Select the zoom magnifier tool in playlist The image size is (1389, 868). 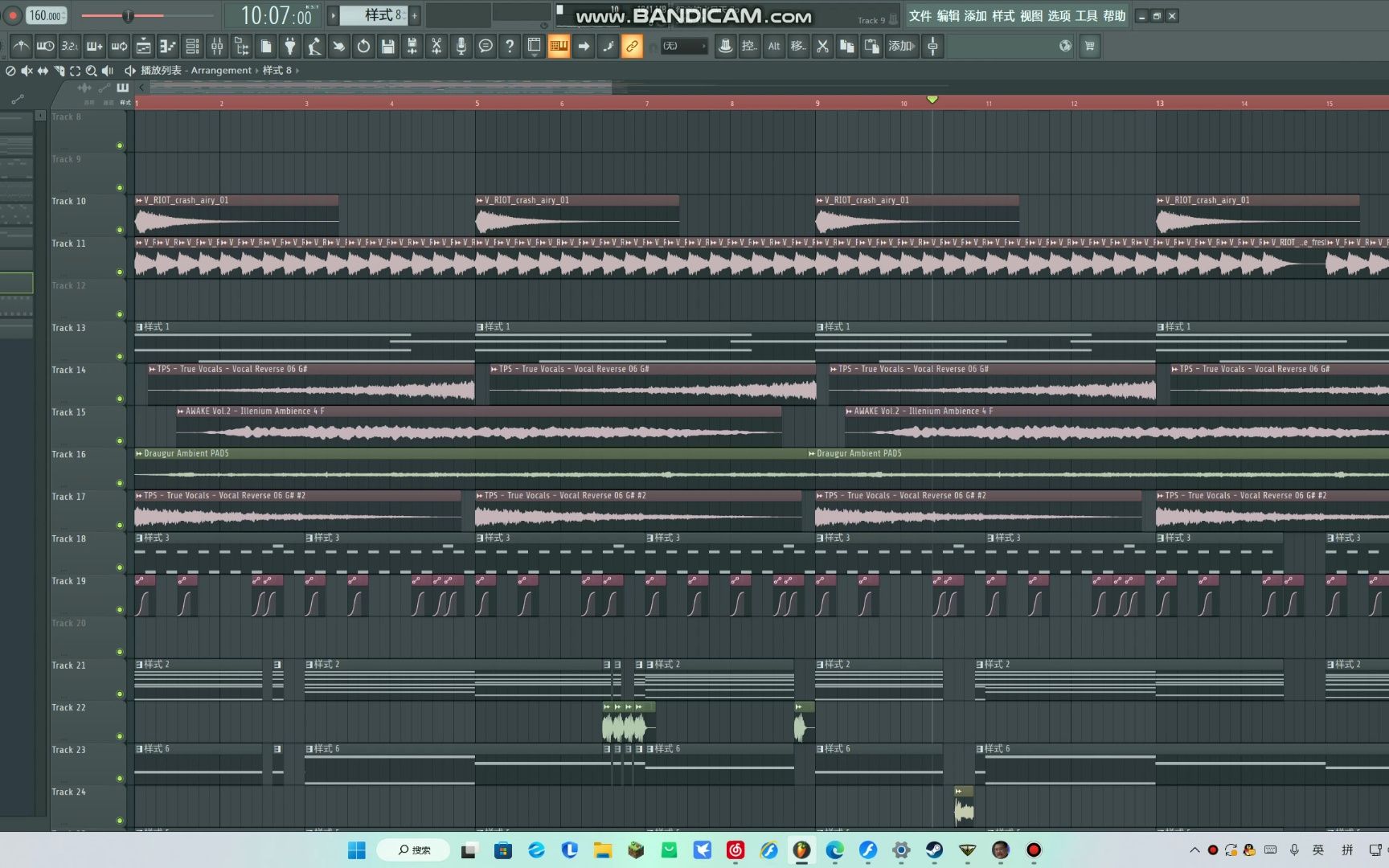91,71
